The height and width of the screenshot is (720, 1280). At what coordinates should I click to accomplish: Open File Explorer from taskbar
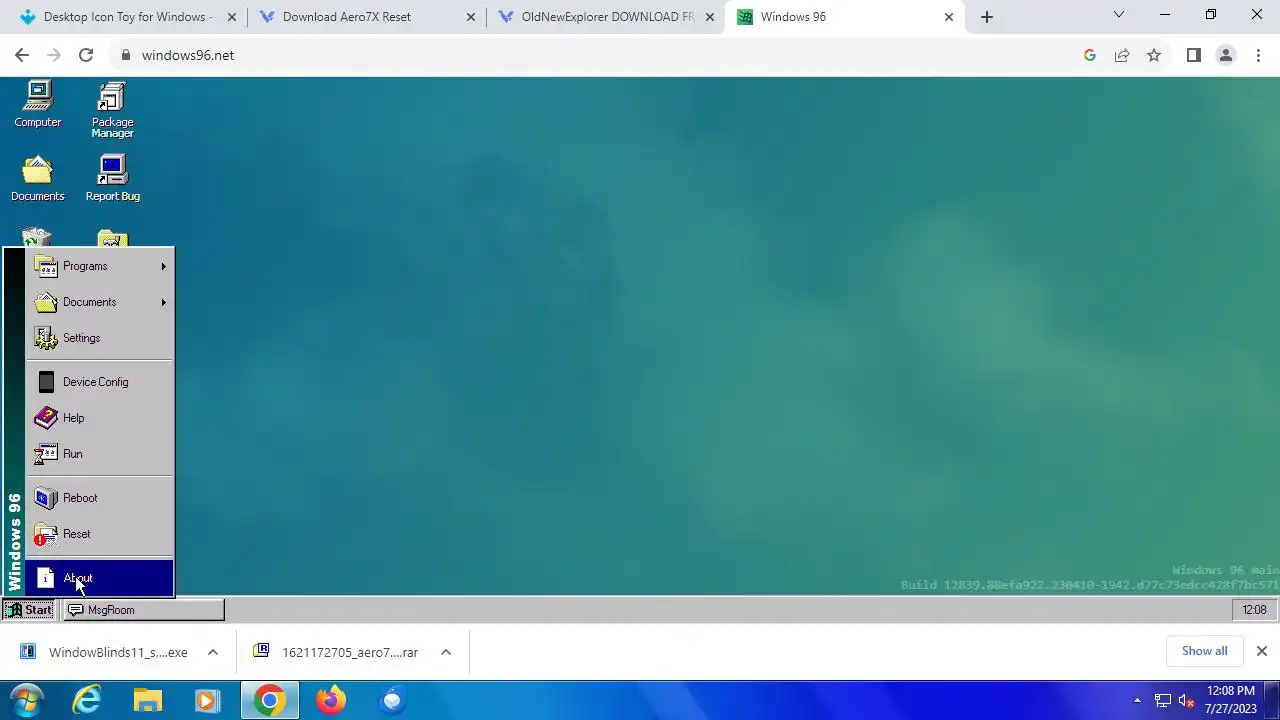point(147,701)
